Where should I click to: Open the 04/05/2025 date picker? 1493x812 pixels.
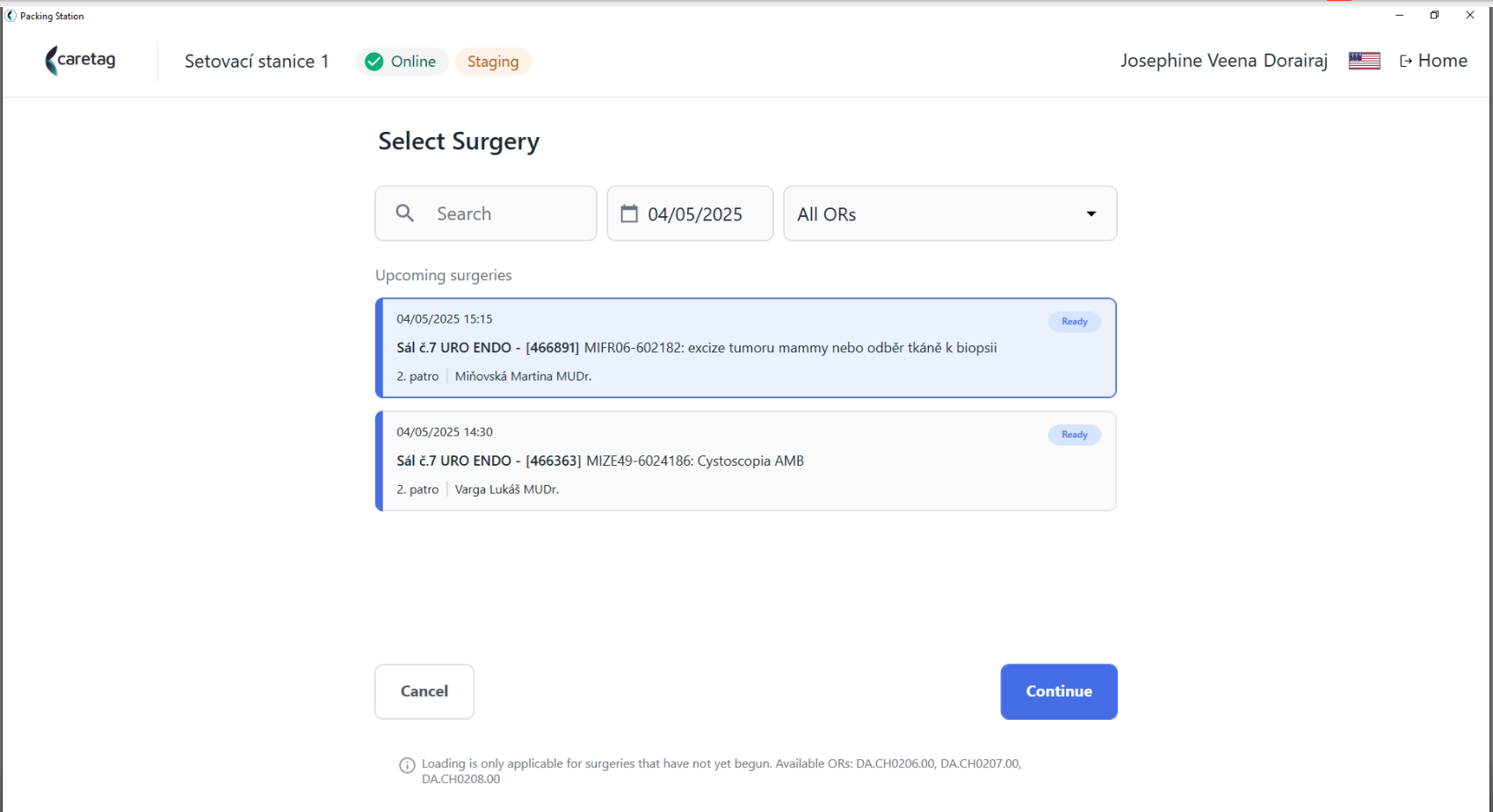pyautogui.click(x=690, y=214)
